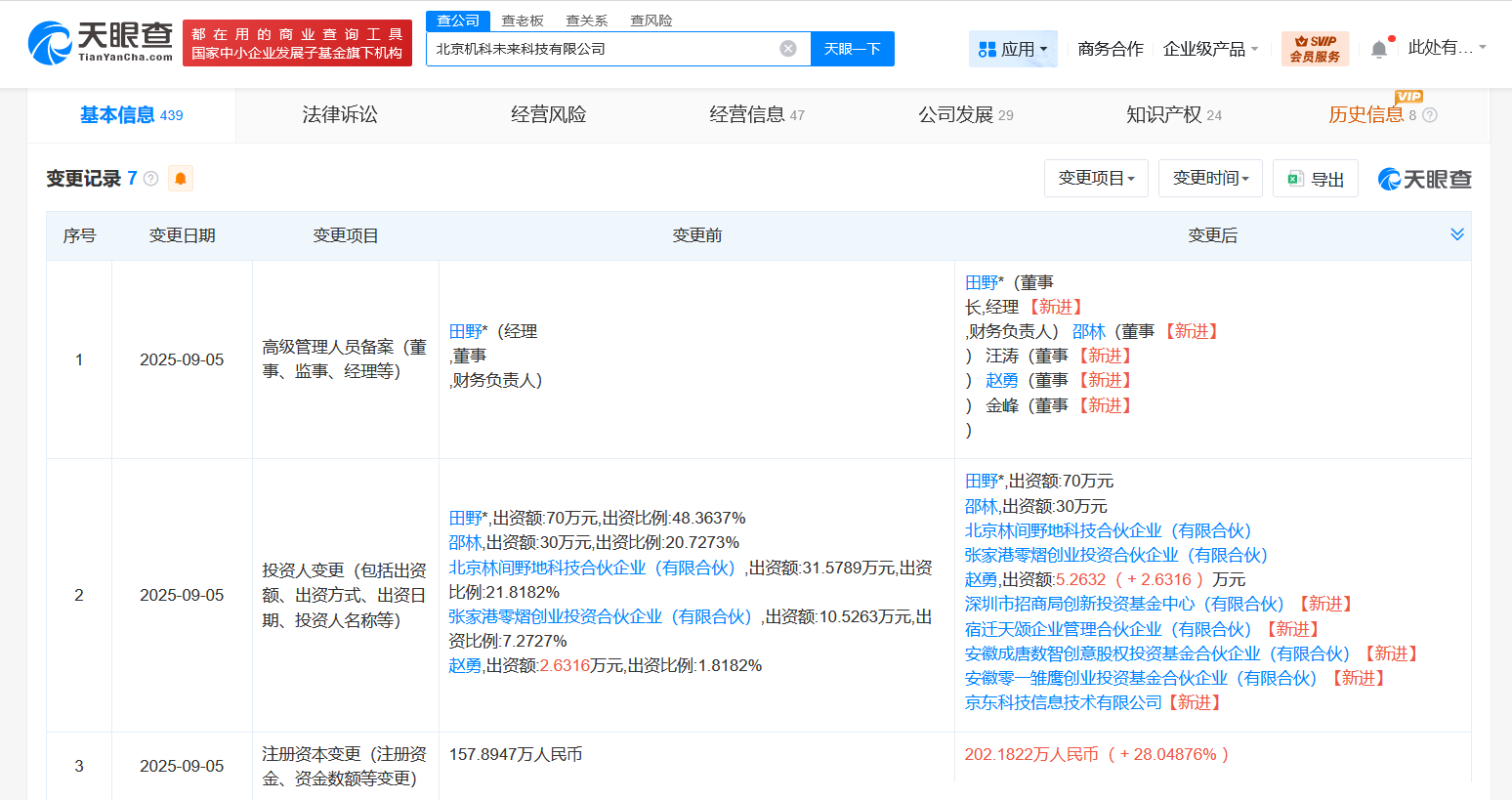The height and width of the screenshot is (800, 1512).
Task: Clear search box with the × icon
Action: [x=788, y=48]
